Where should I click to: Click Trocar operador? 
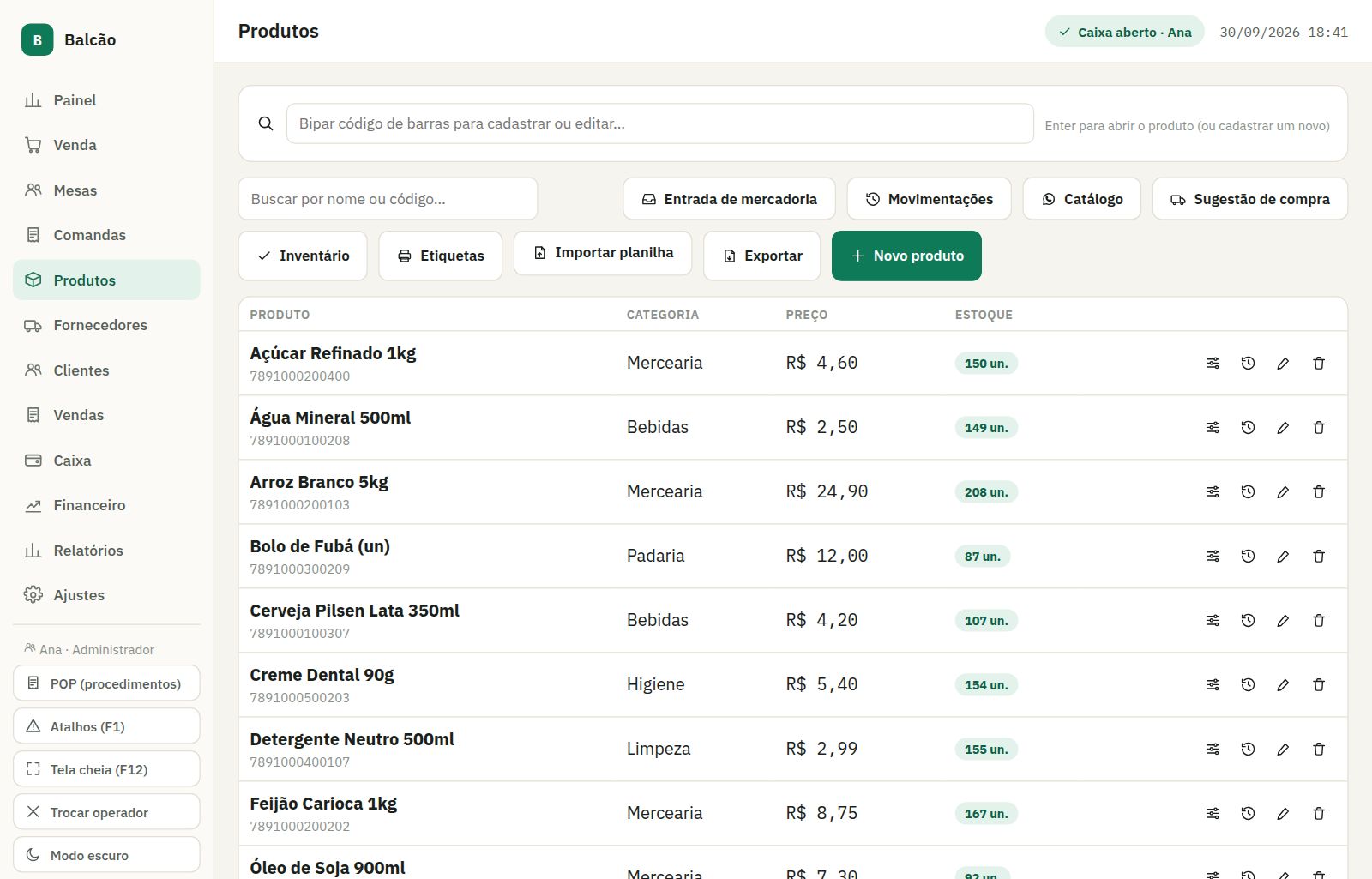tap(106, 812)
